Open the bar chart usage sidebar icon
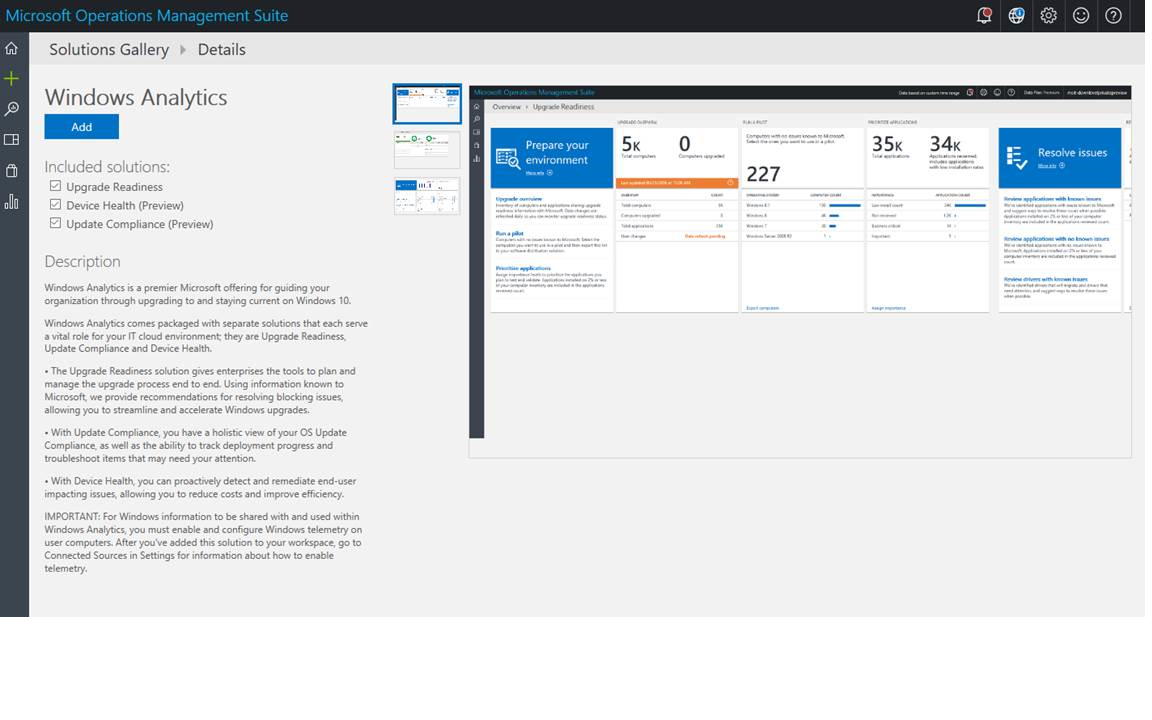 (12, 202)
